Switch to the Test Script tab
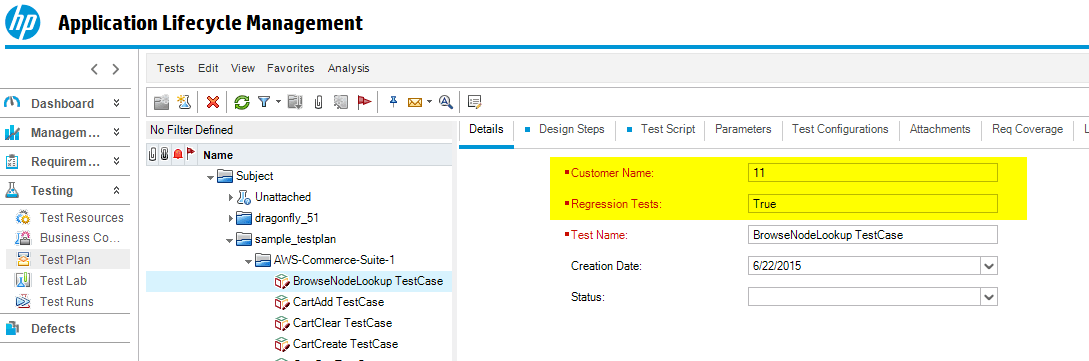 point(668,129)
